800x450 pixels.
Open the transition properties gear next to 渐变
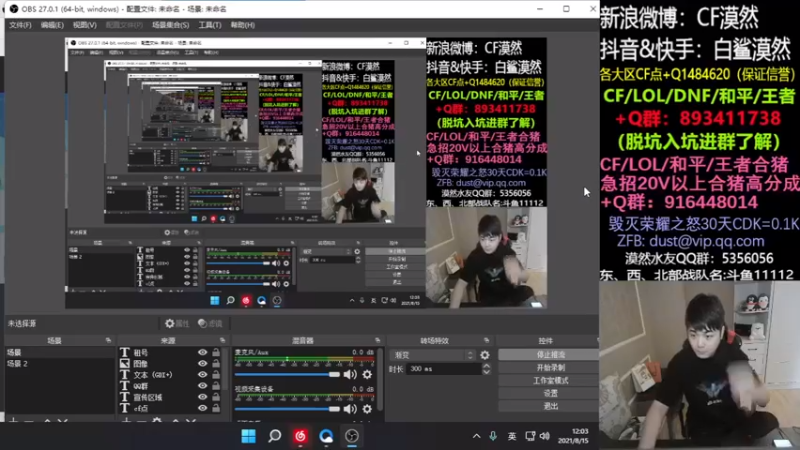coord(485,355)
